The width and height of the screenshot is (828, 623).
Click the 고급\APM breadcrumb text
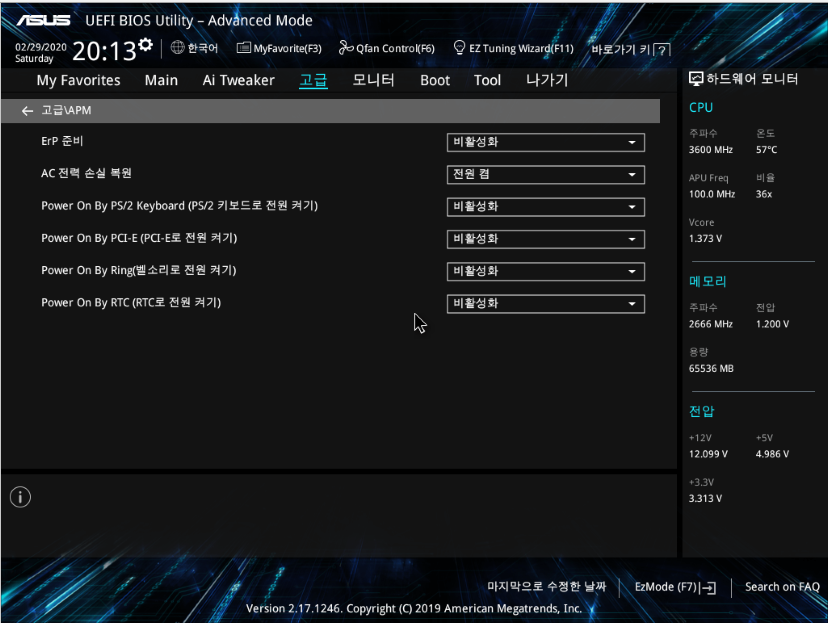click(x=66, y=110)
